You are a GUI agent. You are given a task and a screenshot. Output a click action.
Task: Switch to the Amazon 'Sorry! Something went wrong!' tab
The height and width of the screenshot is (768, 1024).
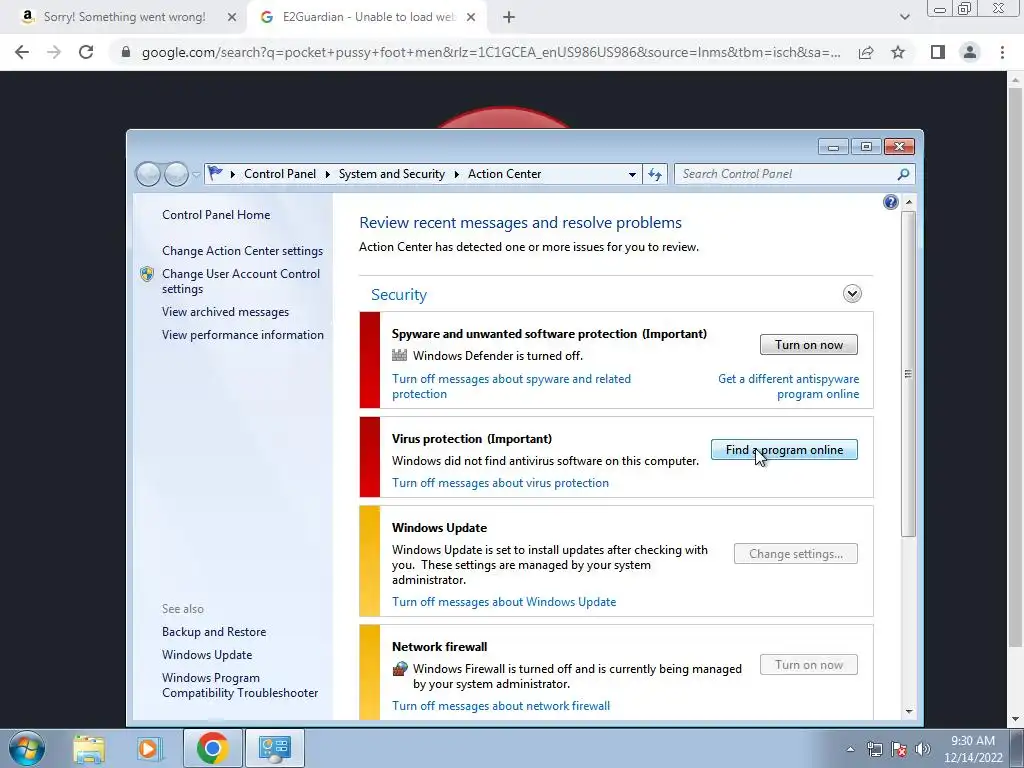[x=124, y=18]
